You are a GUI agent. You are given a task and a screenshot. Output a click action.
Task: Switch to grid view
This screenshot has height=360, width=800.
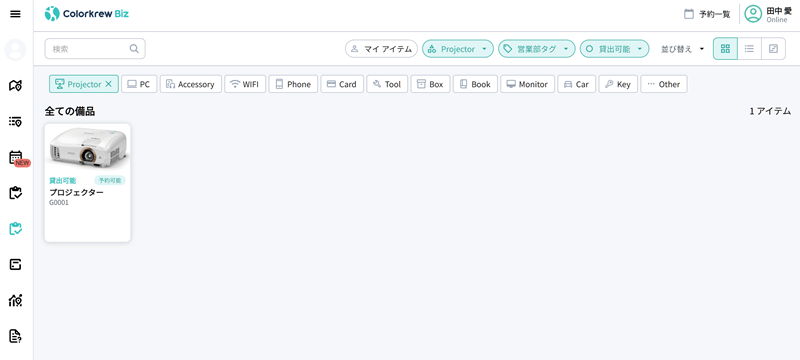click(725, 49)
